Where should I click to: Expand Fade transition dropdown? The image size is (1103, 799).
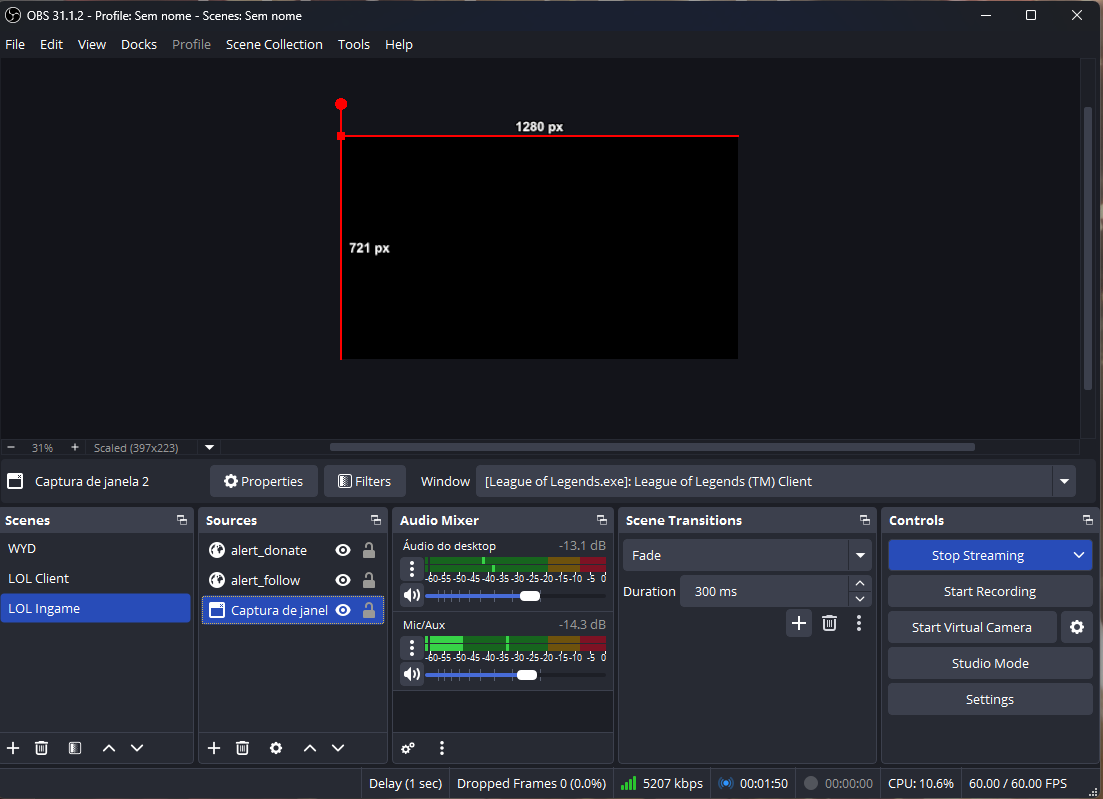[x=860, y=556]
